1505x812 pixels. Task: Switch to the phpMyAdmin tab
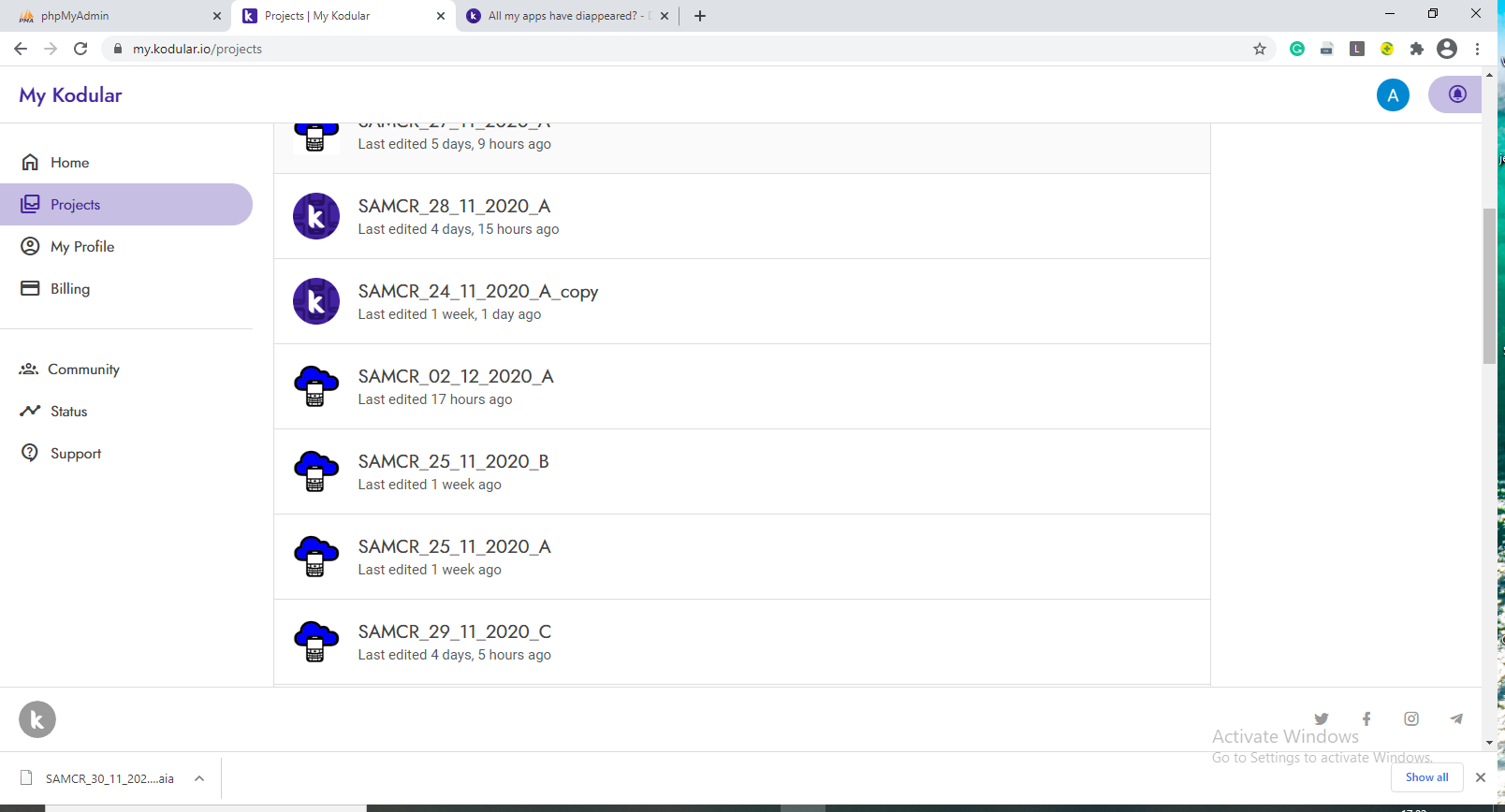[x=116, y=16]
